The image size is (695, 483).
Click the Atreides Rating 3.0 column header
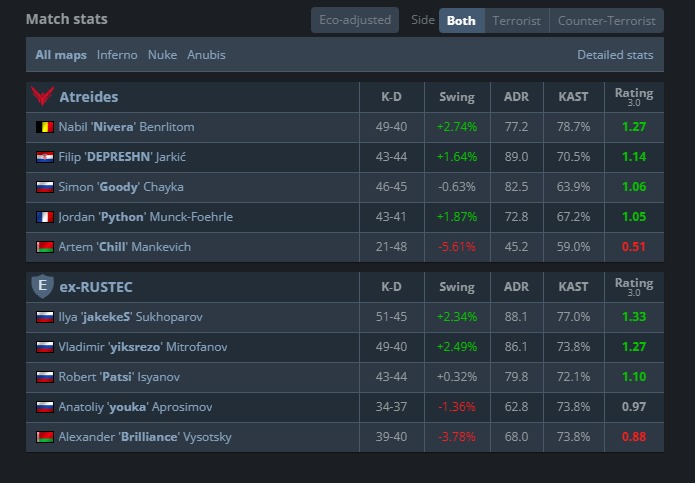(x=634, y=97)
